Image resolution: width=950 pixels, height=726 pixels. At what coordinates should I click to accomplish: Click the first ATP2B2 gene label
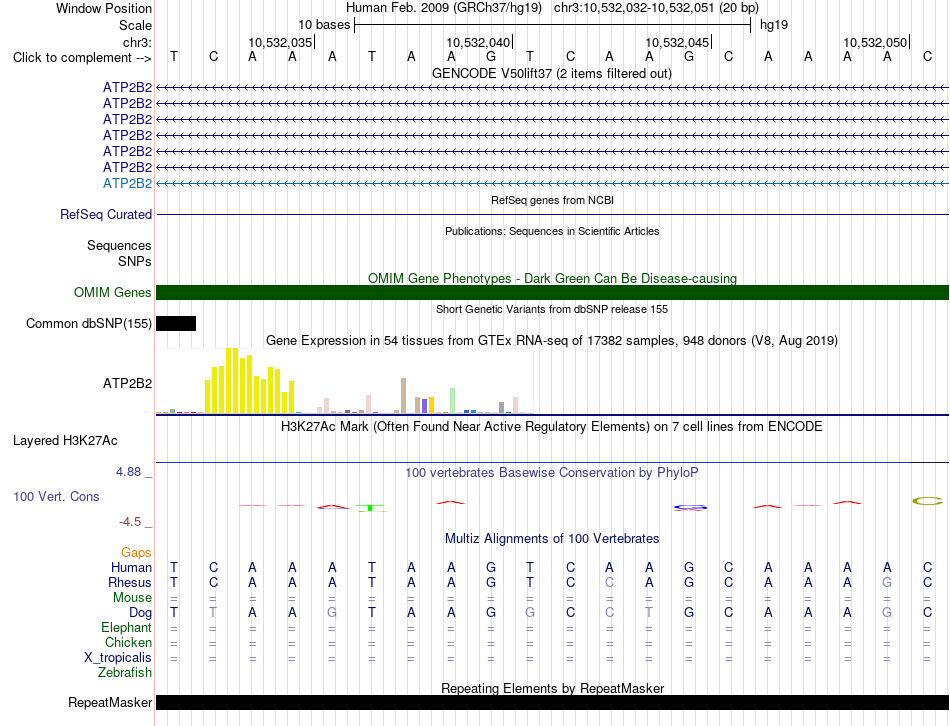pos(127,87)
